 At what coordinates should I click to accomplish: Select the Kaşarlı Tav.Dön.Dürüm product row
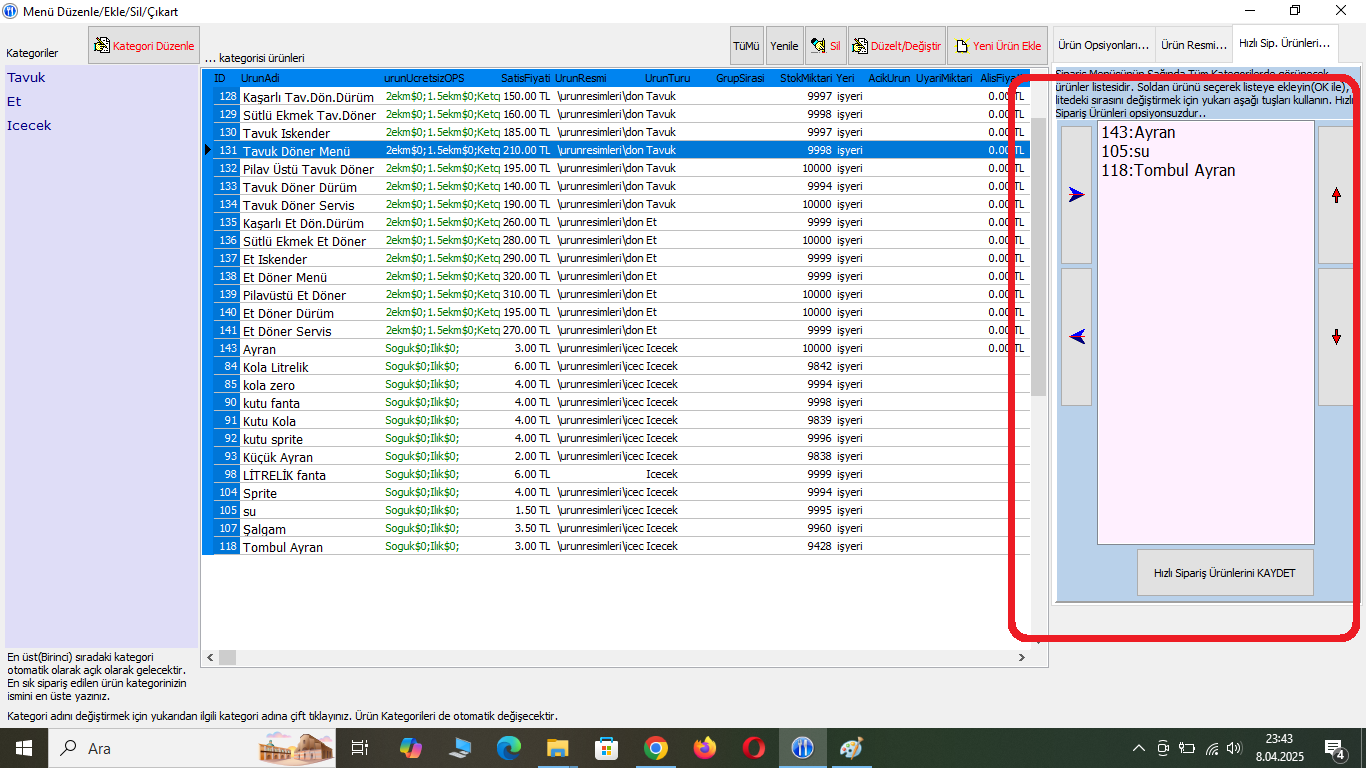click(x=616, y=97)
